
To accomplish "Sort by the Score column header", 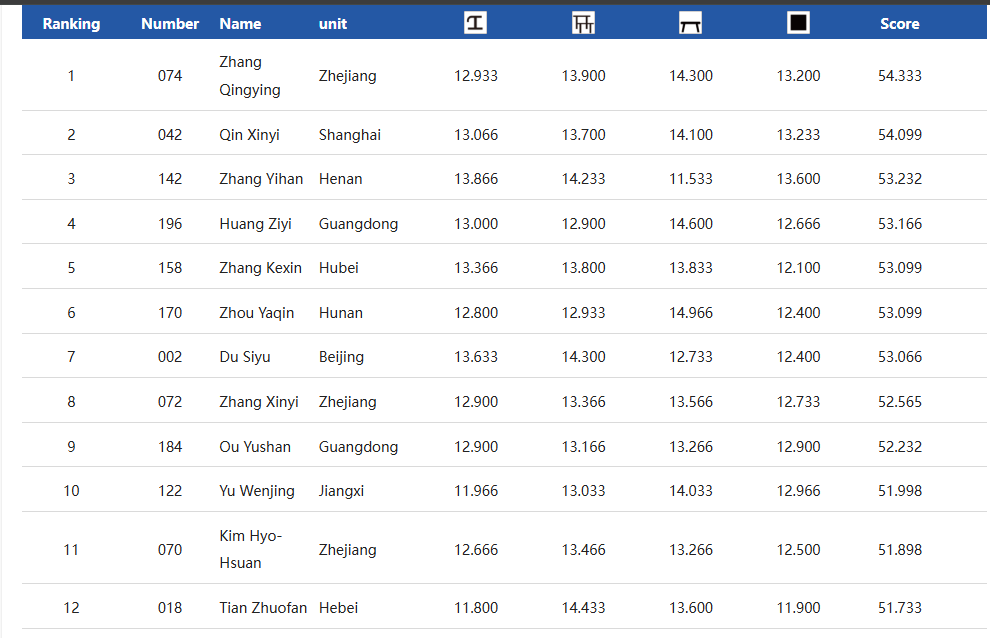I will pos(899,24).
